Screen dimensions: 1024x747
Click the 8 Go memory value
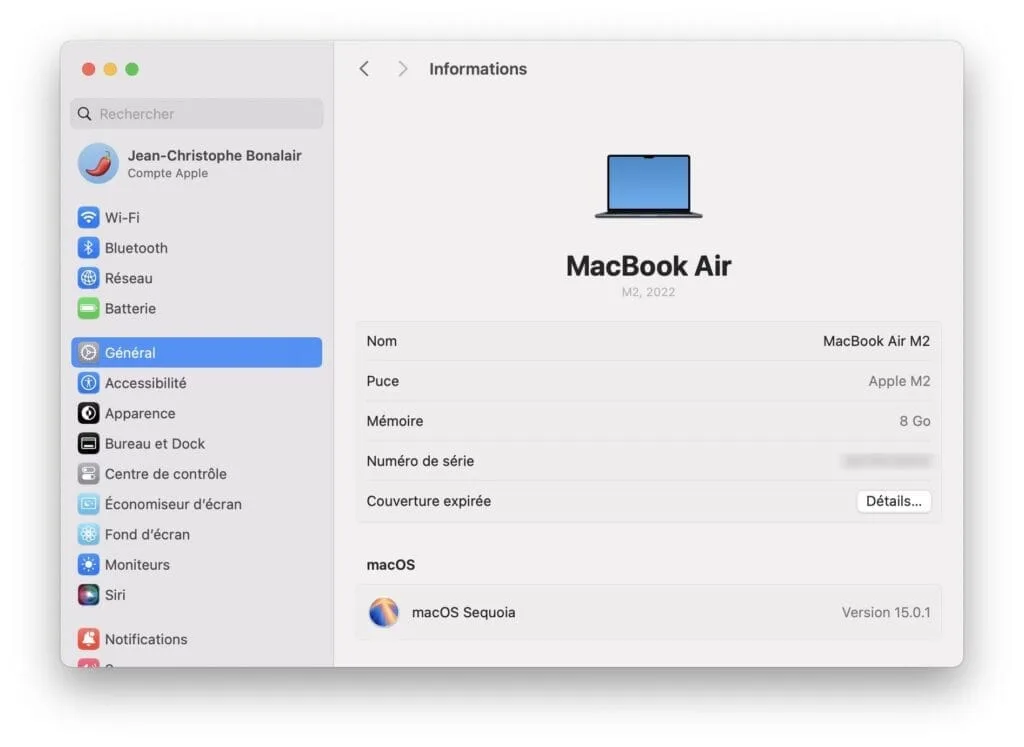915,421
